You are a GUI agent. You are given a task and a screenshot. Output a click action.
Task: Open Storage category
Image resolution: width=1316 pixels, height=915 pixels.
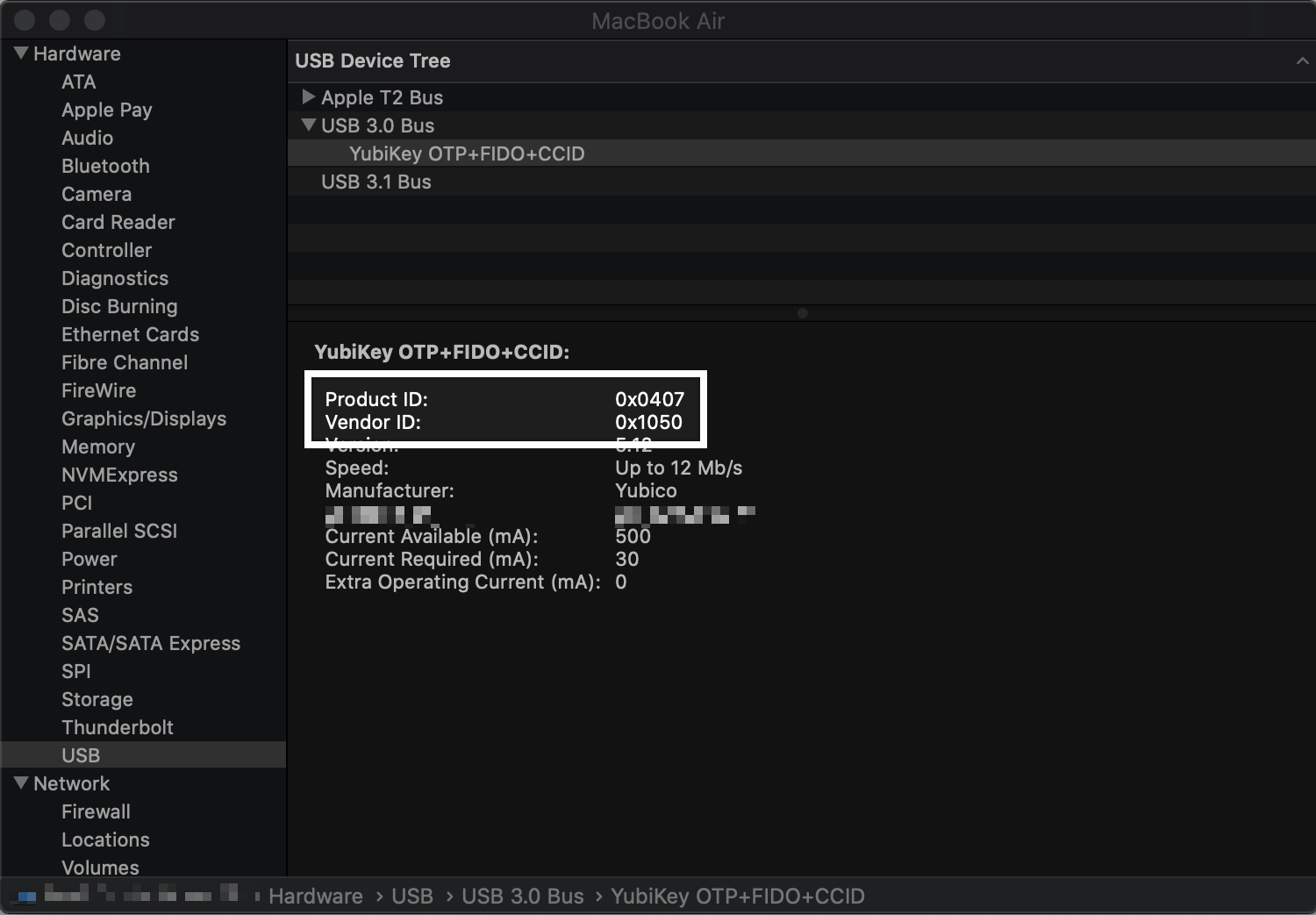pyautogui.click(x=97, y=699)
